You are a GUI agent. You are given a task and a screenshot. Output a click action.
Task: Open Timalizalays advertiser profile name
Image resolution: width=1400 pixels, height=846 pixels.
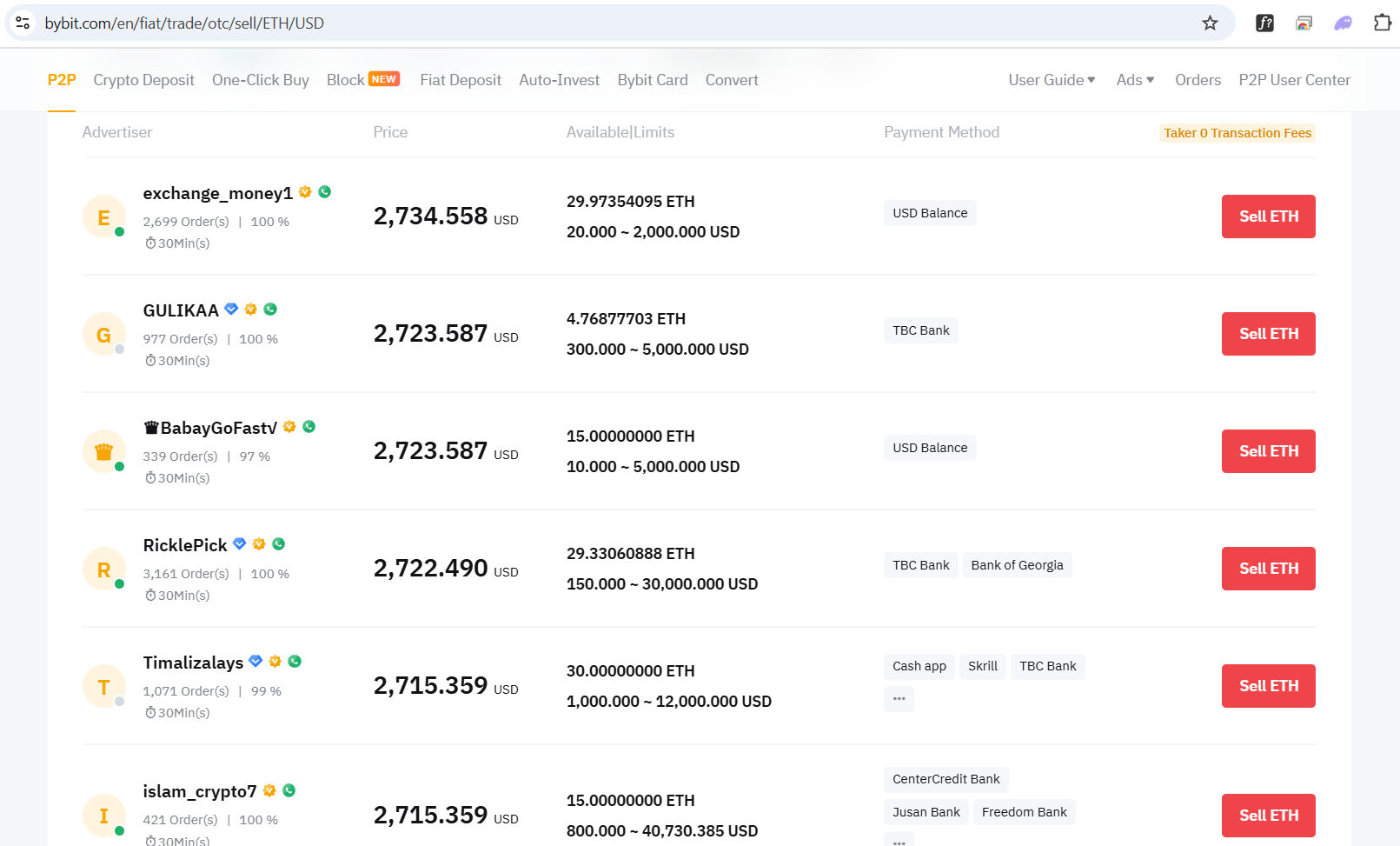point(193,663)
